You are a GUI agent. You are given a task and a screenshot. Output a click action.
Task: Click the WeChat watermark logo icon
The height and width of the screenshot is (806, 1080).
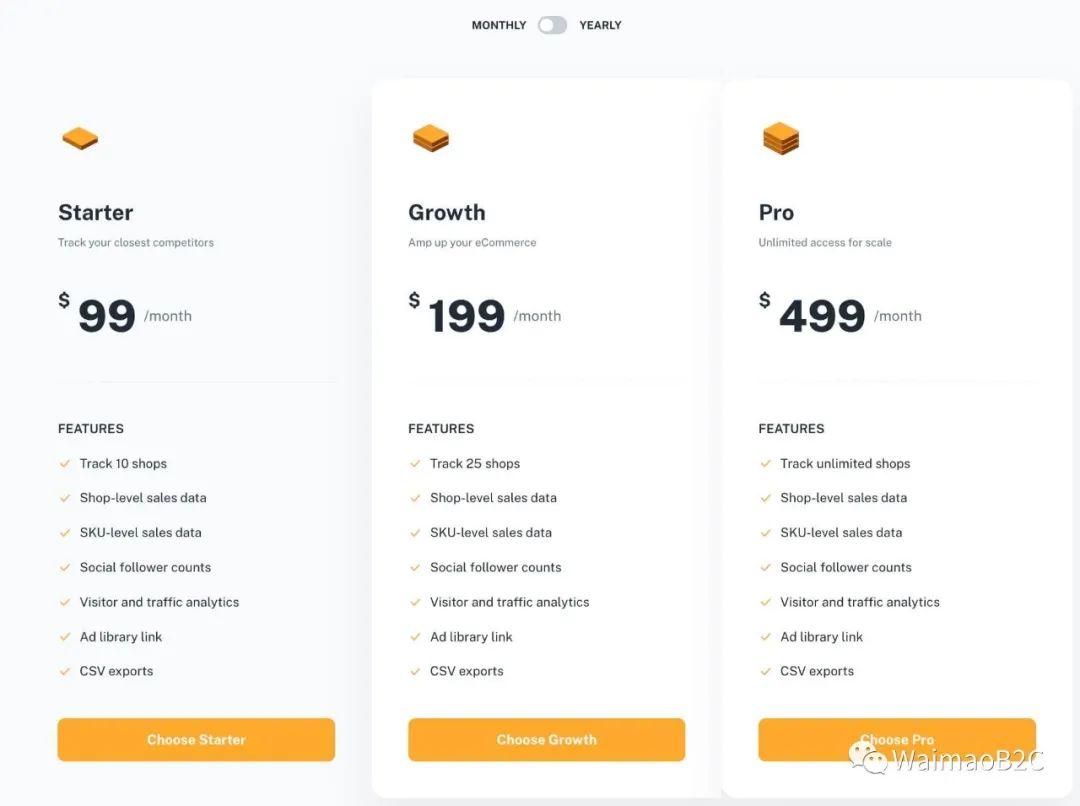click(866, 756)
